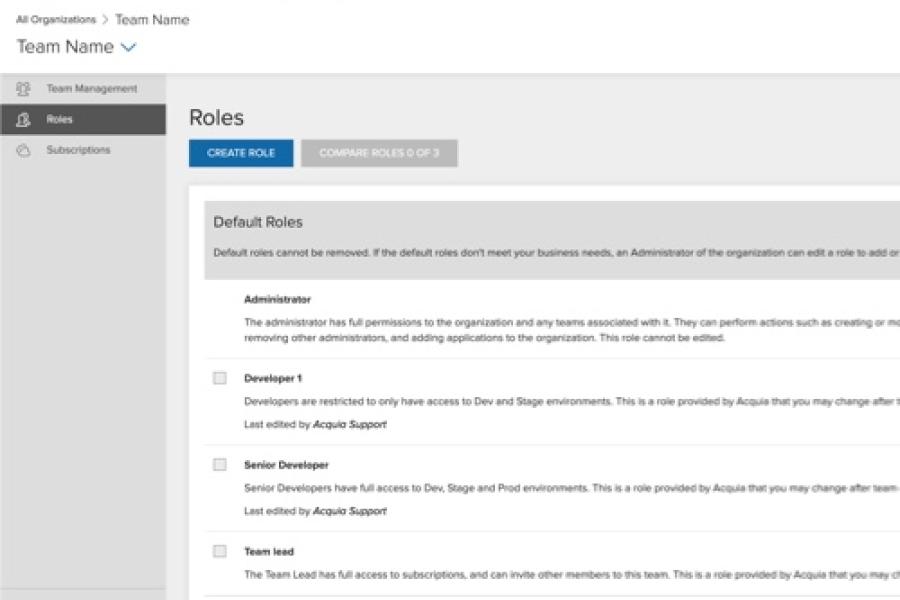Go to the Subscriptions sidebar item
The height and width of the screenshot is (600, 900).
[x=78, y=150]
